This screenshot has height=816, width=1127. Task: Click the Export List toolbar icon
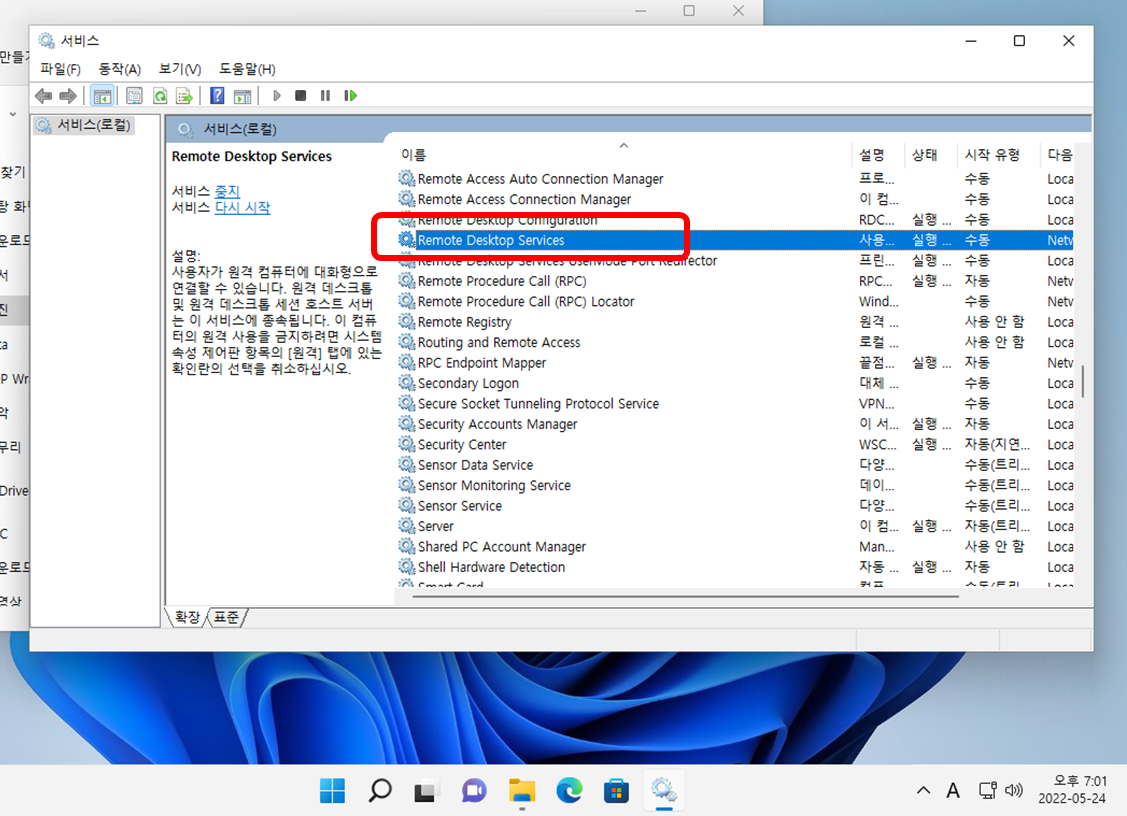coord(185,96)
